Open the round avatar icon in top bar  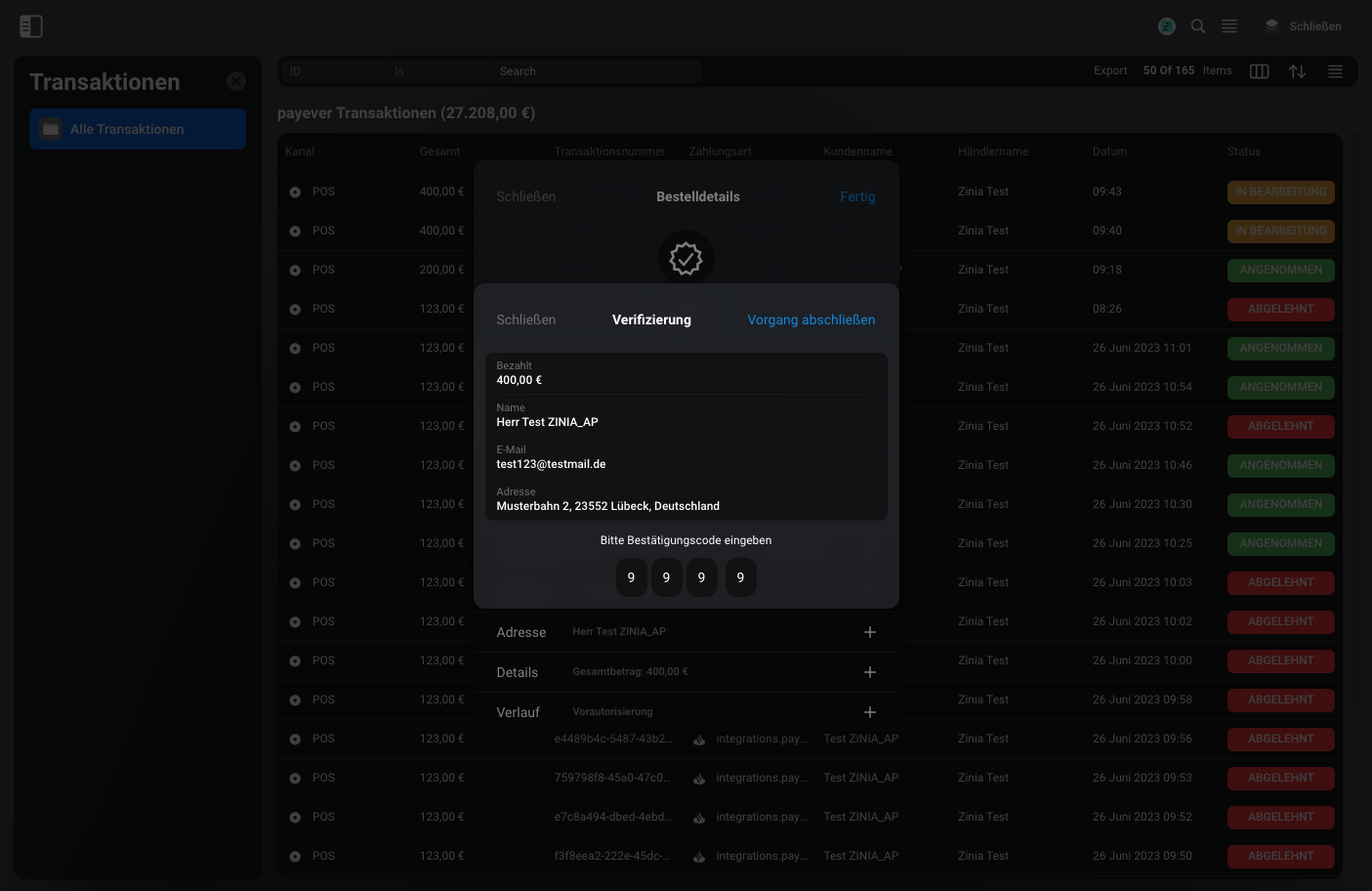click(x=1167, y=26)
